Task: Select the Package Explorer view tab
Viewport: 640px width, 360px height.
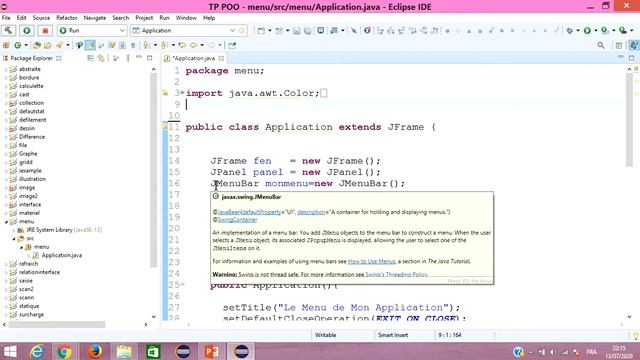Action: pos(31,58)
